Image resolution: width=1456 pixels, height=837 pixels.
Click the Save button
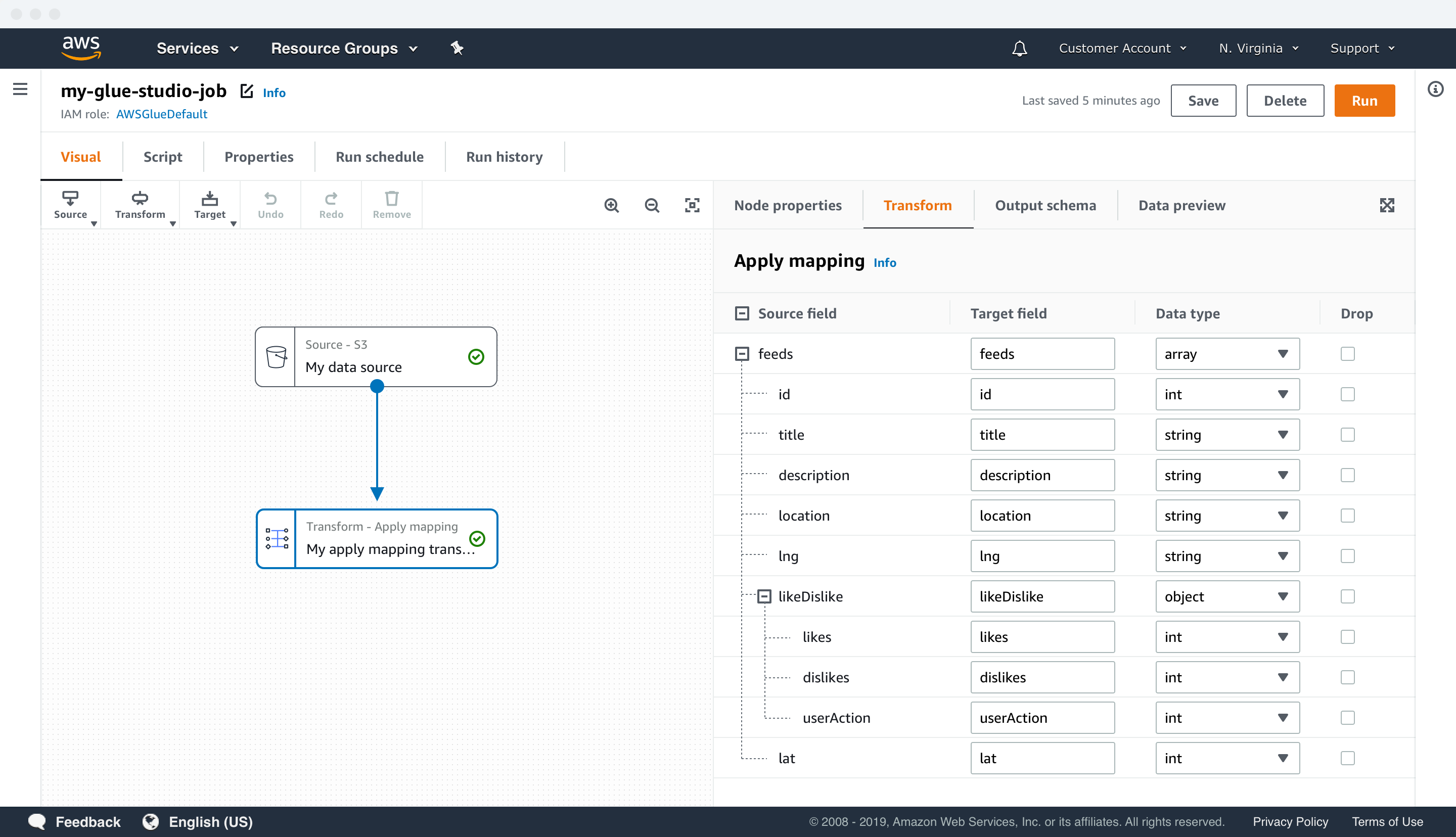click(1203, 101)
